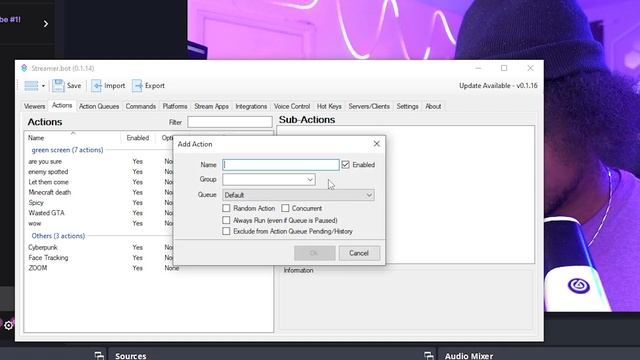This screenshot has width=640, height=360.
Task: Open the About tab
Action: pyautogui.click(x=433, y=106)
